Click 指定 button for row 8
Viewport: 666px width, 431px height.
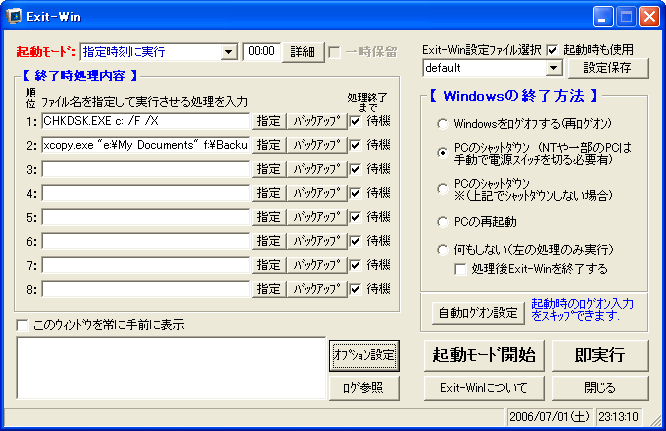269,289
